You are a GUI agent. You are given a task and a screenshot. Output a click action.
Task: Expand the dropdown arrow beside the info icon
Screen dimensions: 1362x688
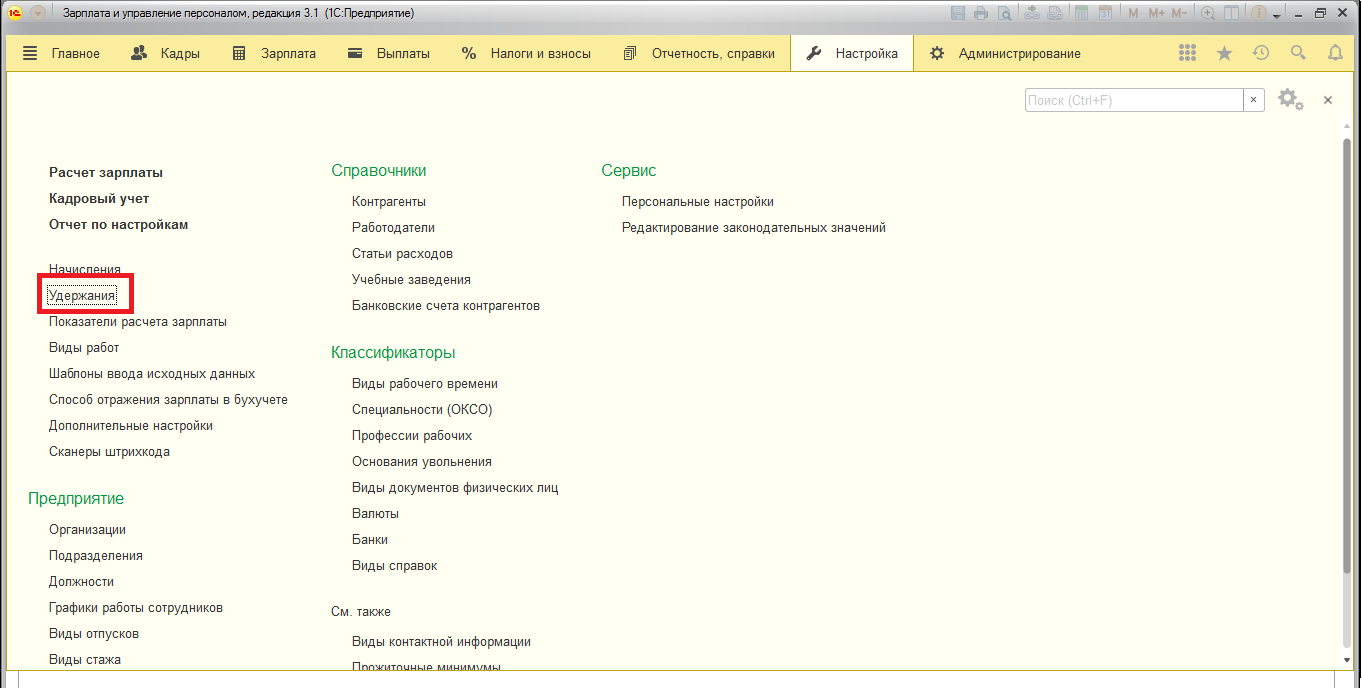(x=1277, y=15)
